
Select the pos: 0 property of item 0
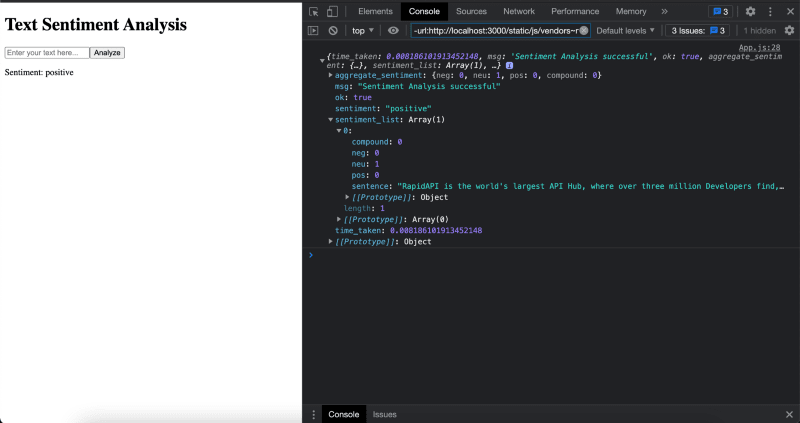[365, 175]
